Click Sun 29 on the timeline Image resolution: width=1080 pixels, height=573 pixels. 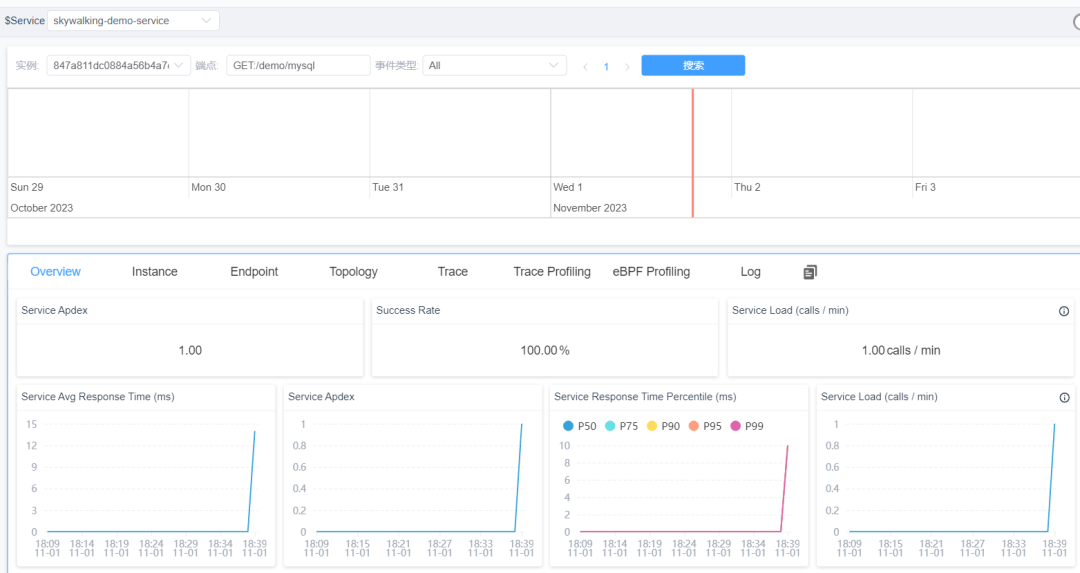[x=27, y=187]
